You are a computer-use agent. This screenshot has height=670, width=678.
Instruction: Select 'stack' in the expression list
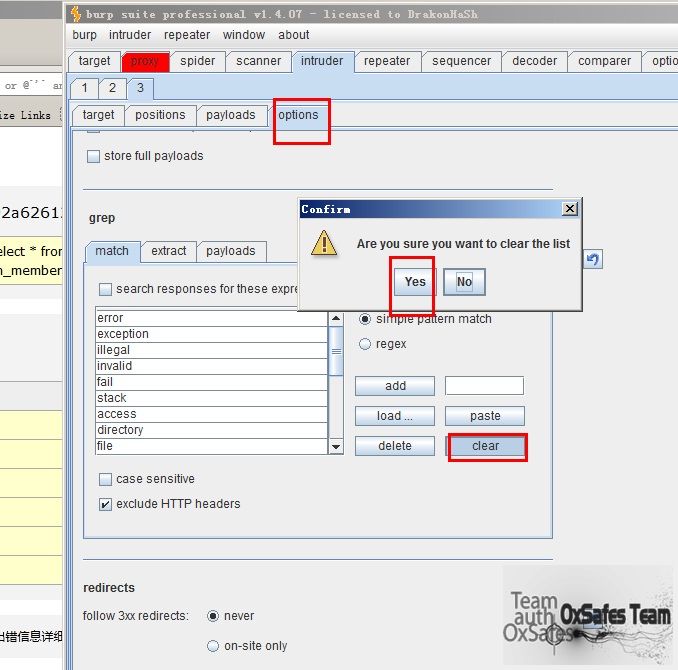point(211,398)
